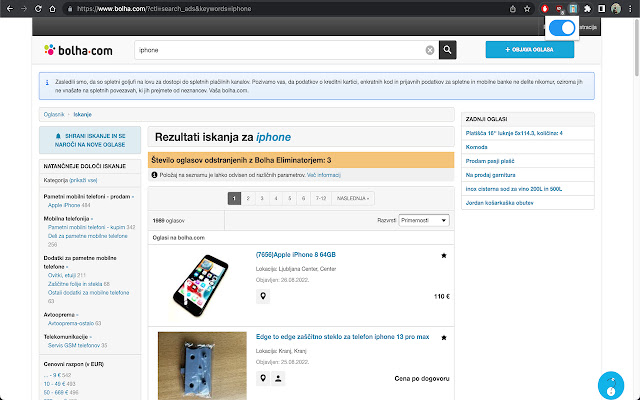Go to results page 3

tap(262, 198)
